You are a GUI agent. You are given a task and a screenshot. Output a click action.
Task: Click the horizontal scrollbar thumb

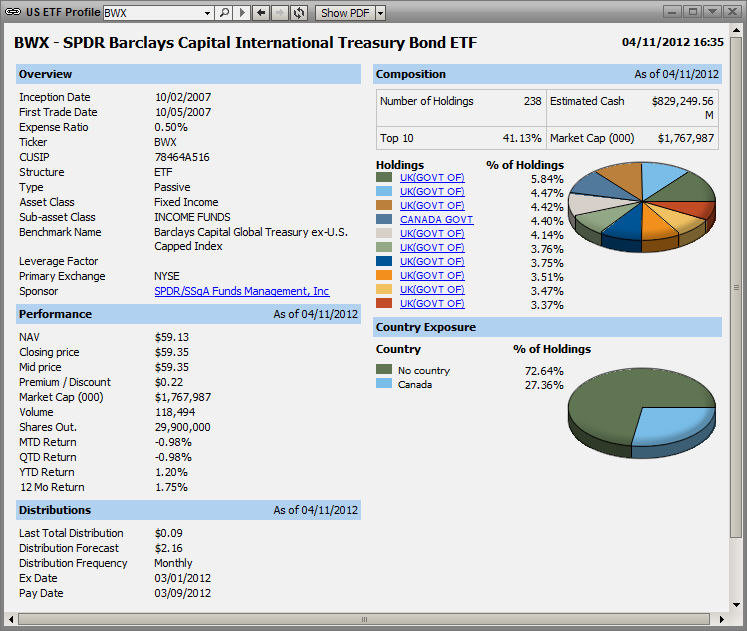pos(364,620)
